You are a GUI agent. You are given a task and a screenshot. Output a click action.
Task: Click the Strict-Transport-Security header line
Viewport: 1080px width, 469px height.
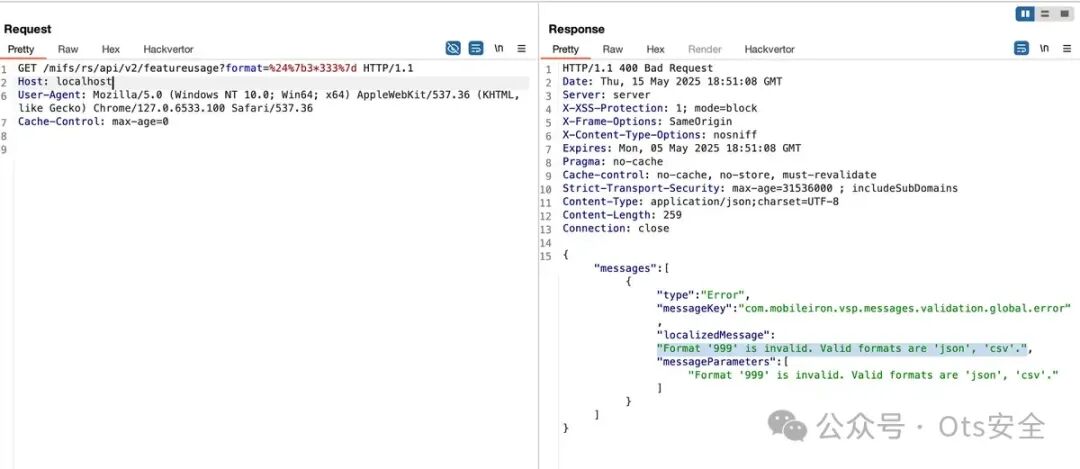coord(760,189)
